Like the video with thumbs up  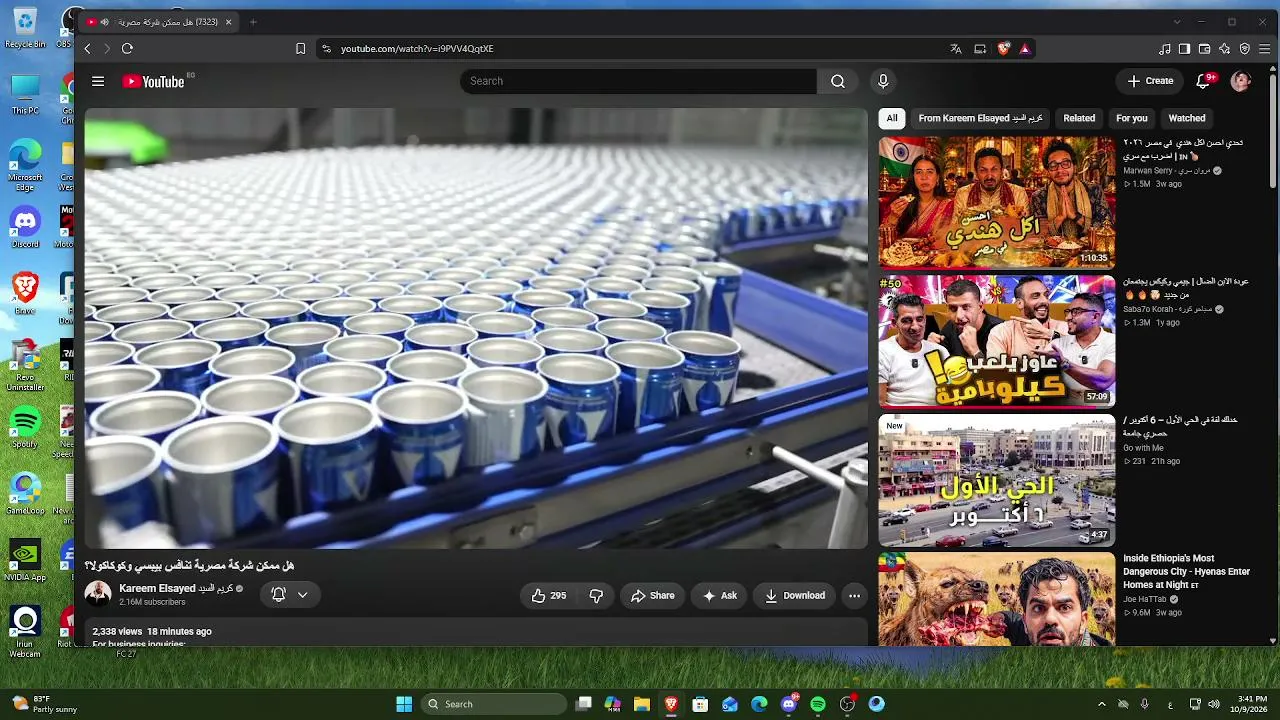(x=549, y=595)
